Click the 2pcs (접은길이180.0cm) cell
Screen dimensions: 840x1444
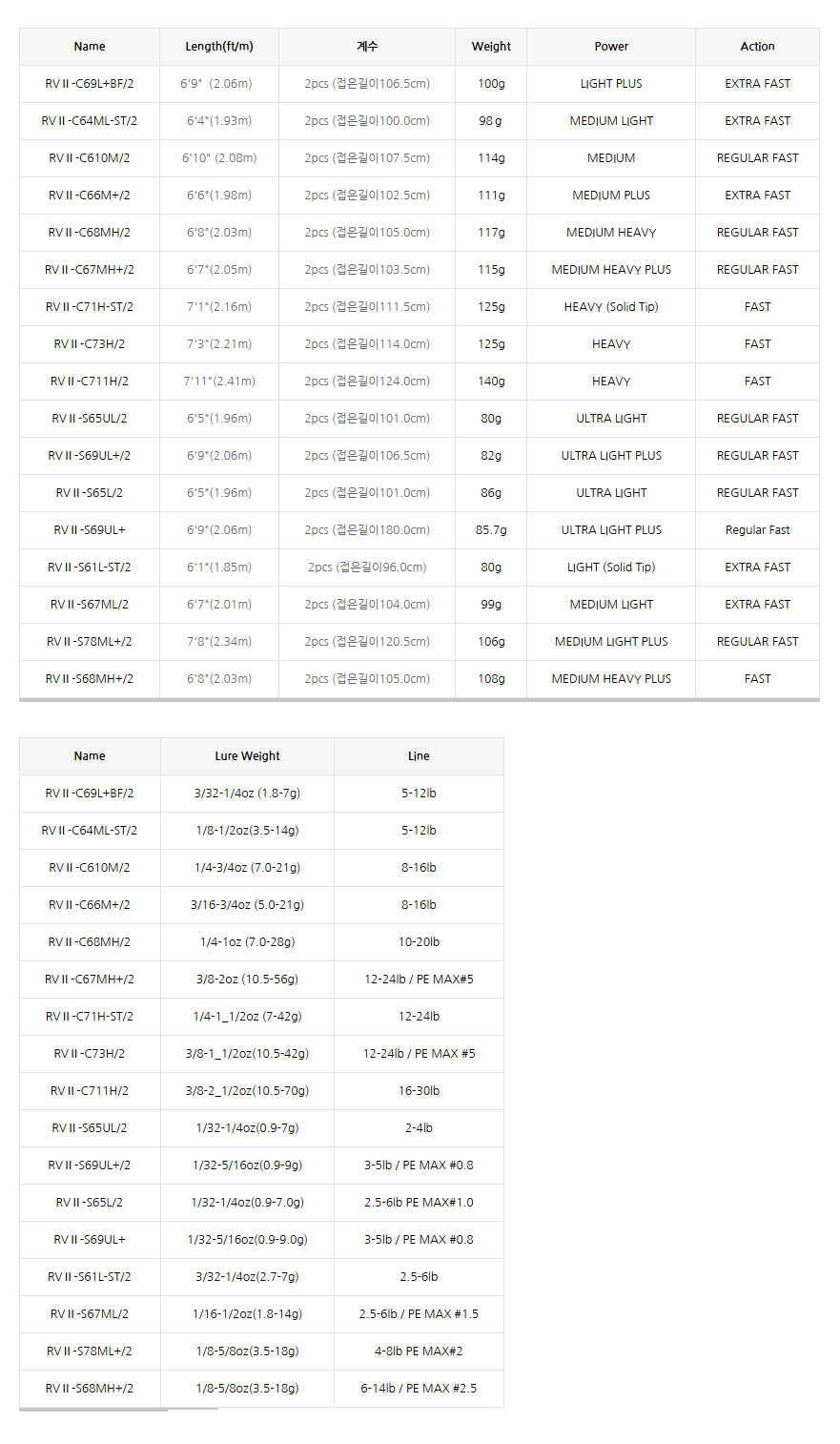click(x=367, y=530)
